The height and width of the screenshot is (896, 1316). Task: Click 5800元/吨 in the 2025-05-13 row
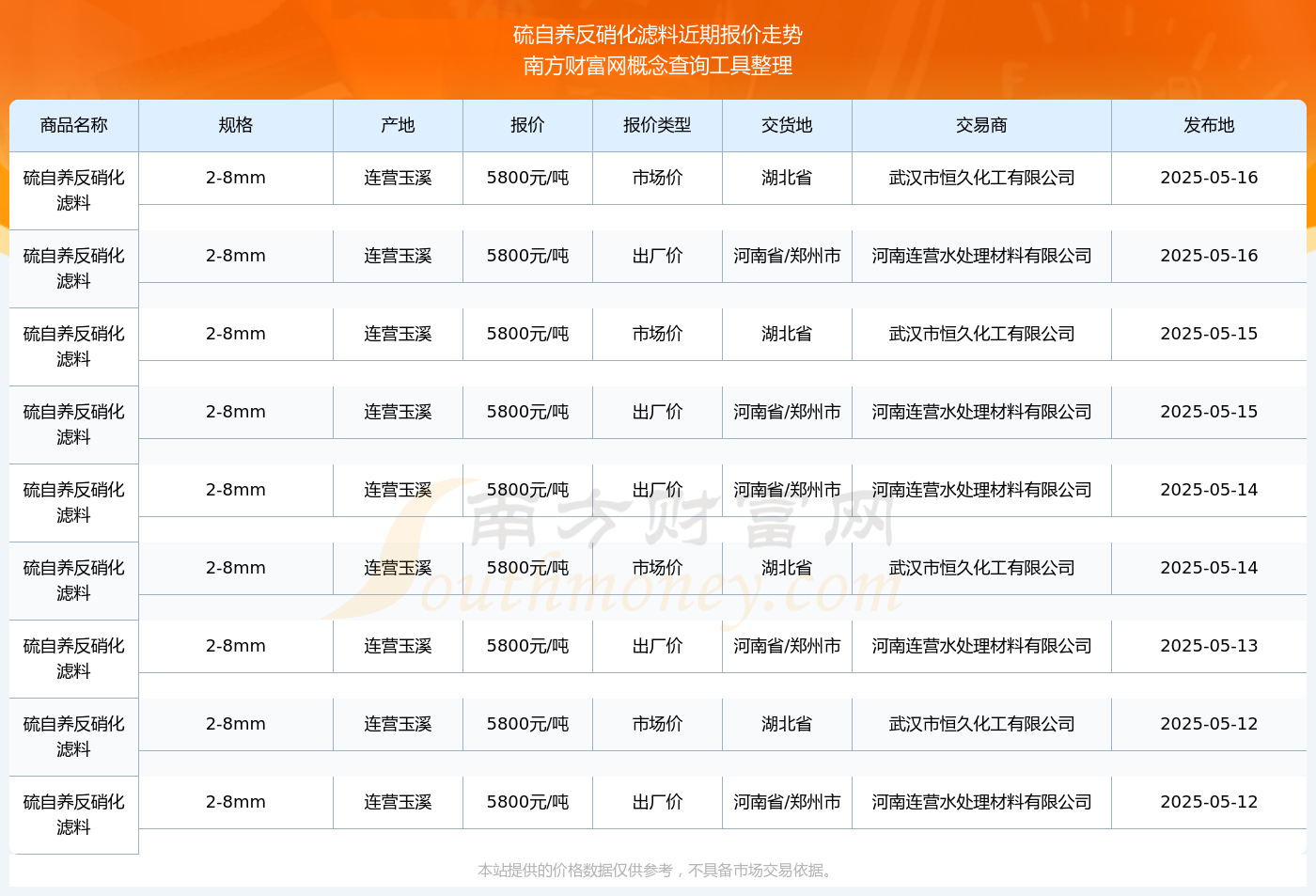click(x=528, y=646)
